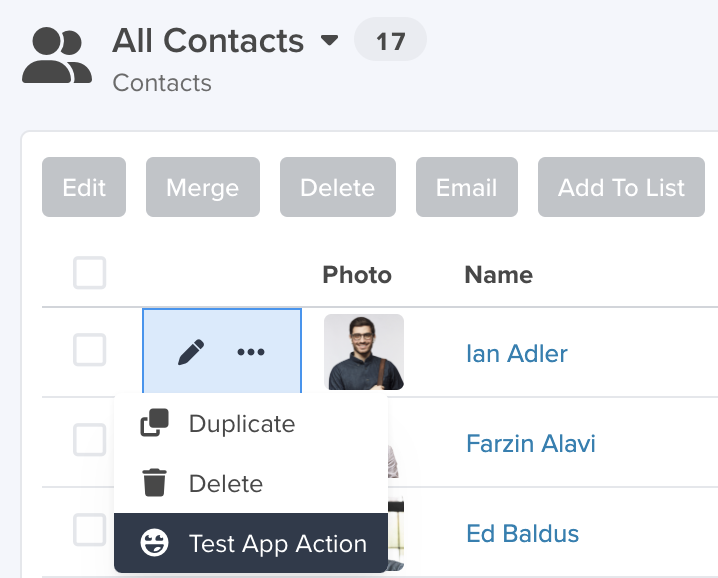The height and width of the screenshot is (578, 718).
Task: Check the checkbox for Farzin Alavi row
Action: point(90,440)
